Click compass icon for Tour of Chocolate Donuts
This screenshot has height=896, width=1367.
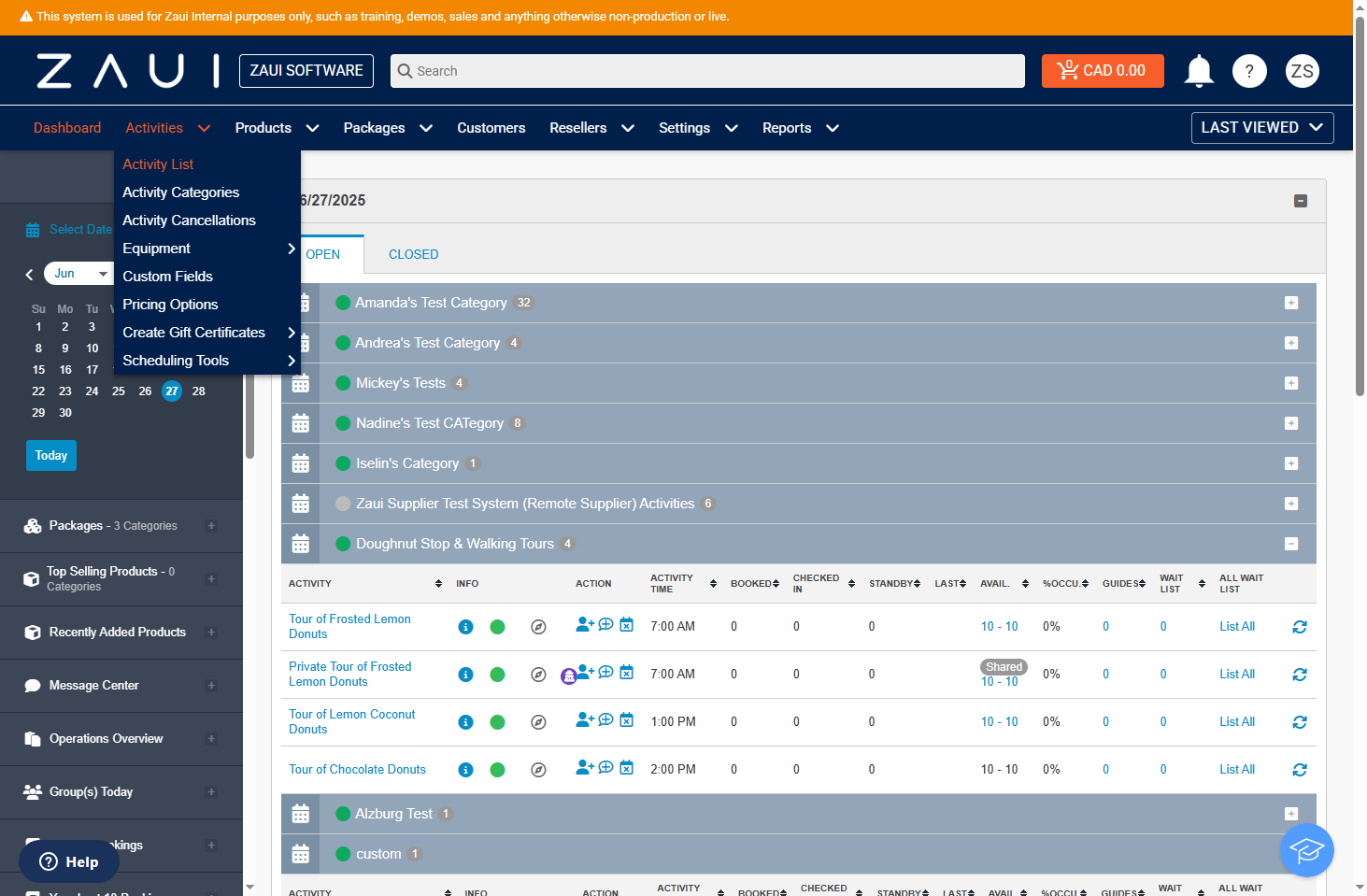point(538,770)
